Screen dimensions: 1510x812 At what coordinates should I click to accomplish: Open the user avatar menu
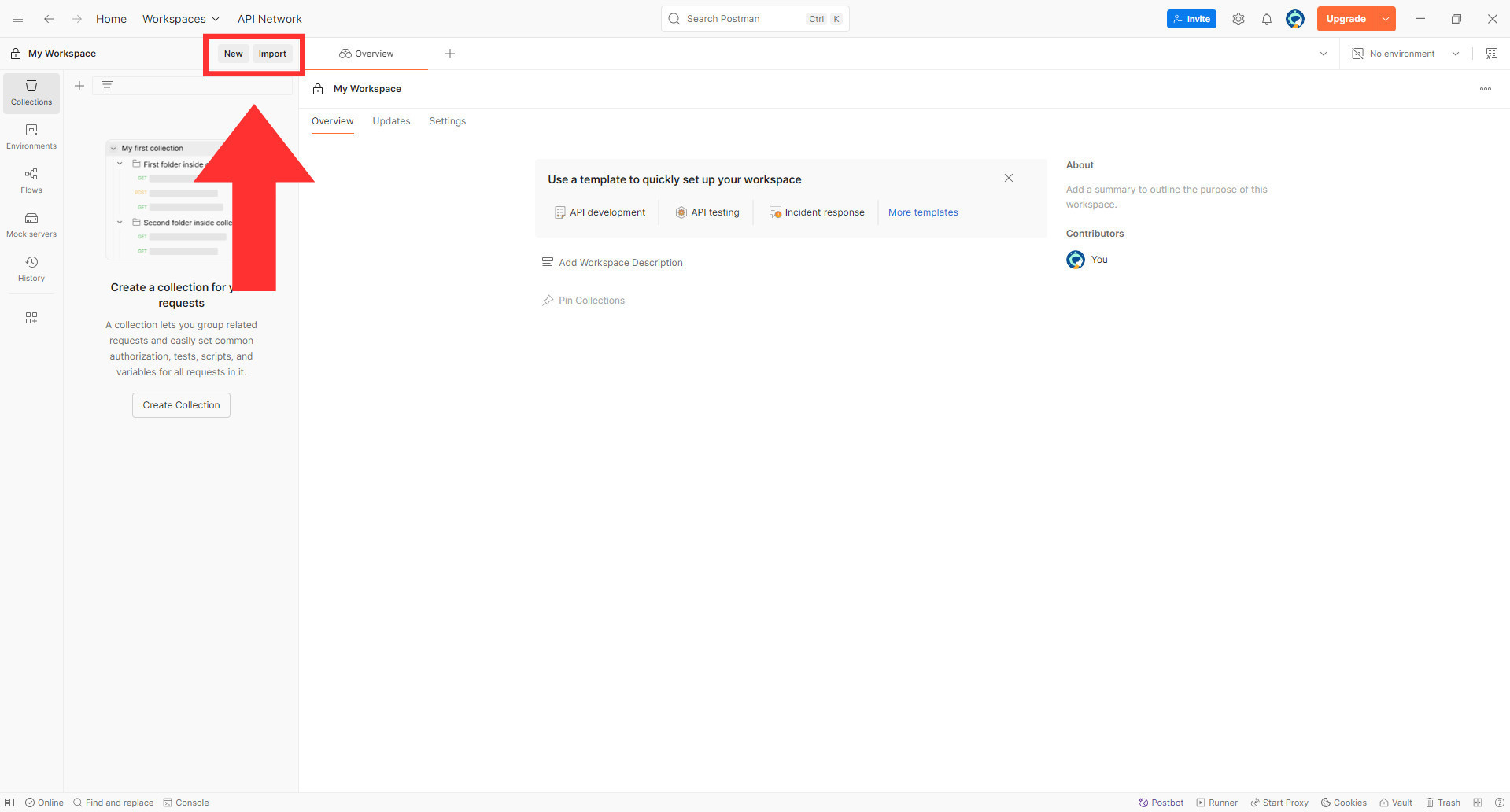[x=1295, y=19]
